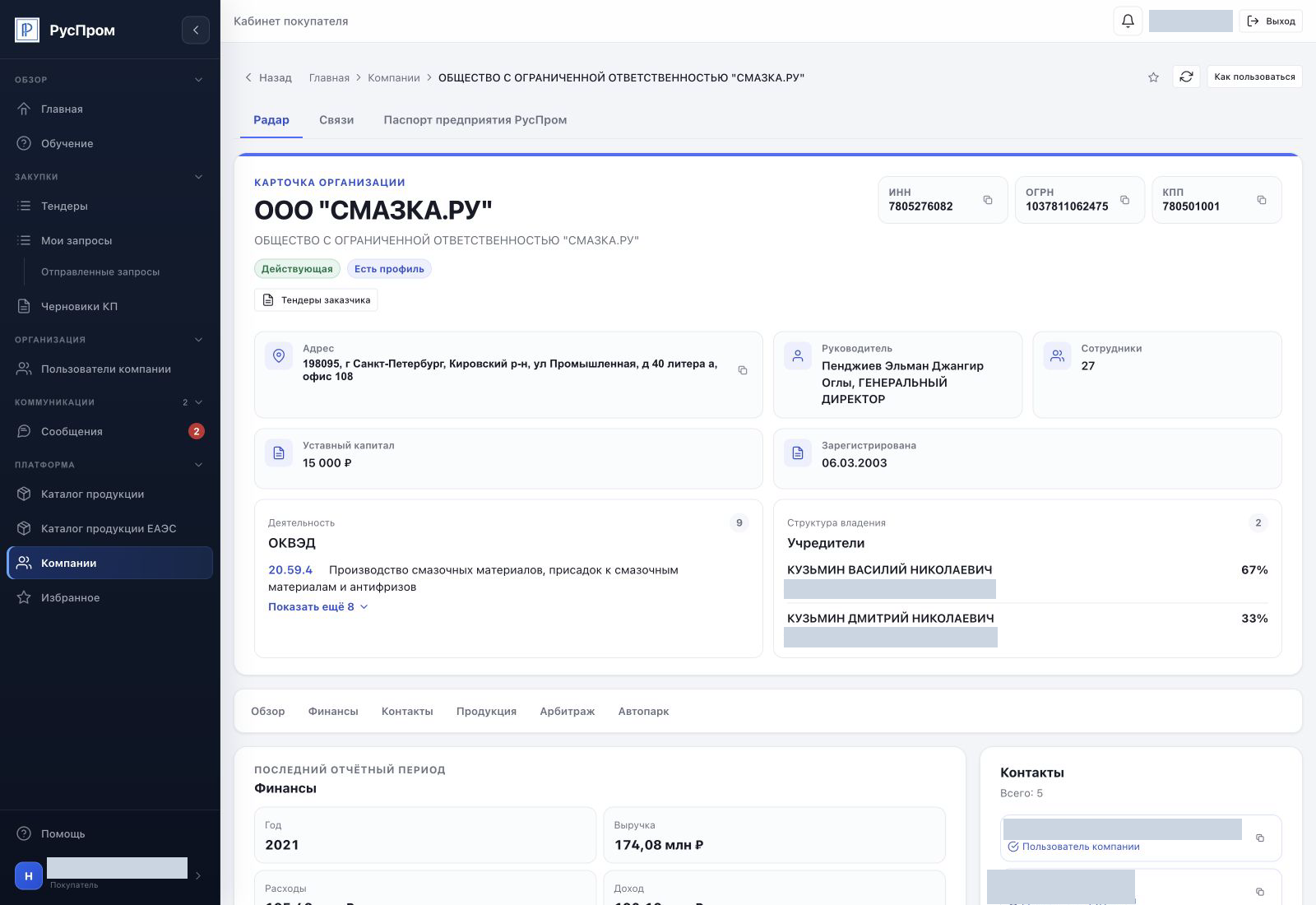Image resolution: width=1316 pixels, height=905 pixels.
Task: Switch to the Радар tab
Action: 271,119
